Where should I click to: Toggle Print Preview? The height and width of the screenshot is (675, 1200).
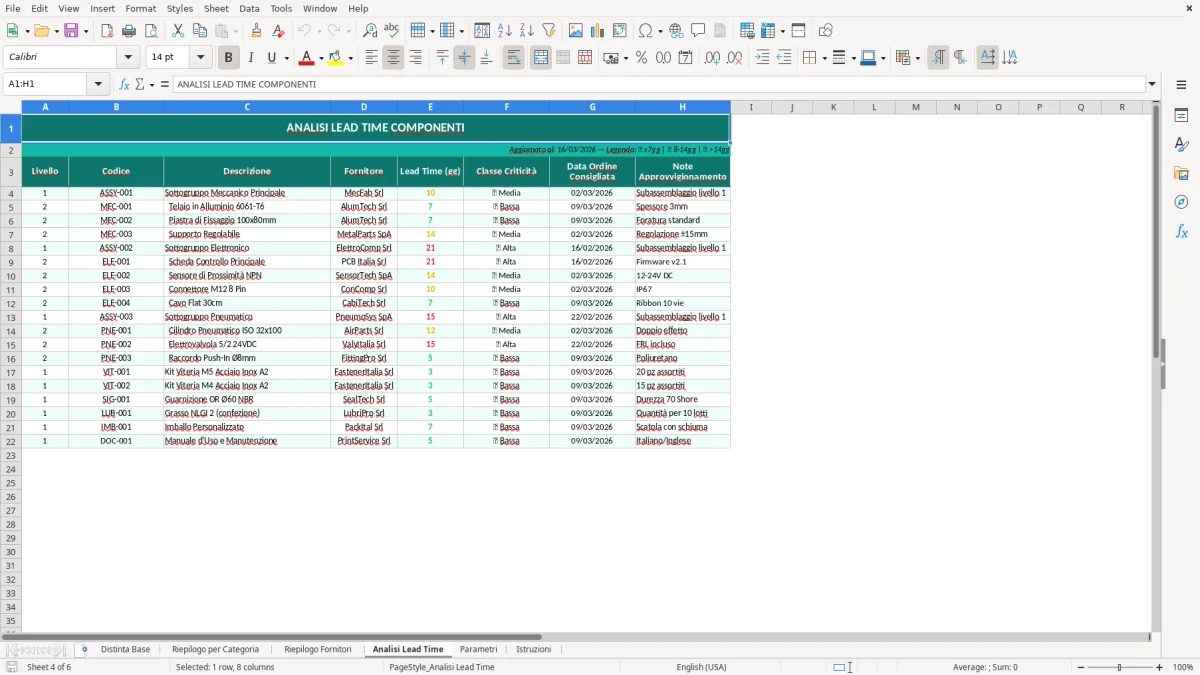(151, 31)
